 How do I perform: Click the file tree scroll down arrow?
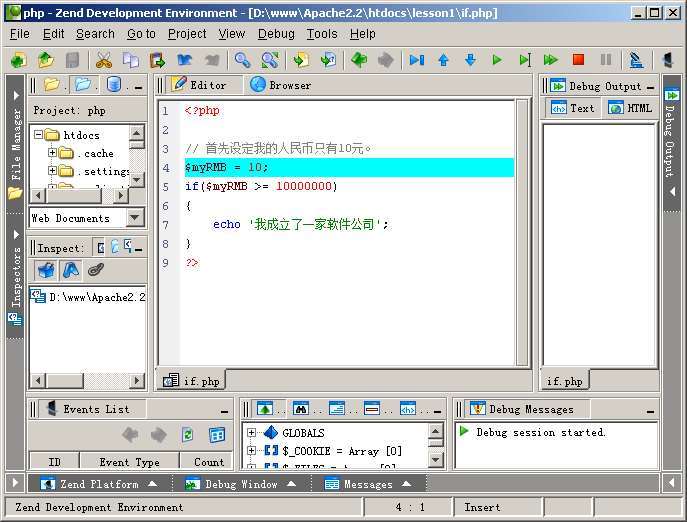pos(137,180)
